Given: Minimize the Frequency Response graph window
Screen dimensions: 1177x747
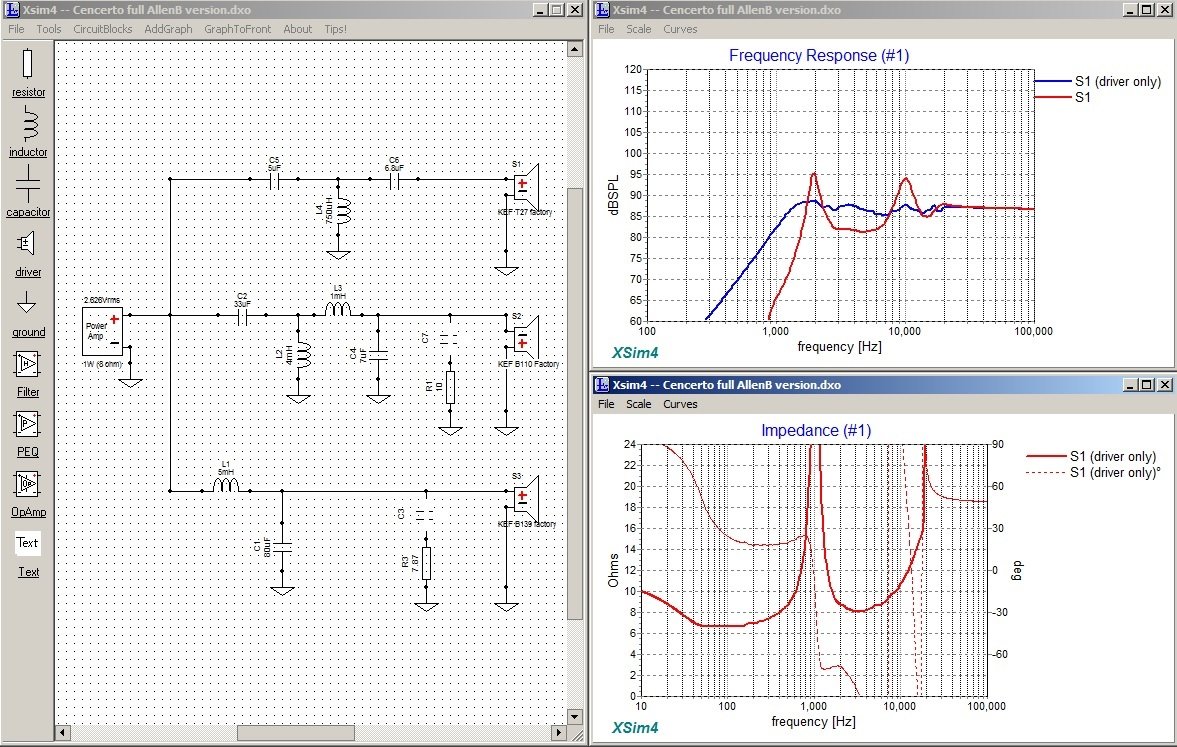Looking at the screenshot, I should 1130,10.
